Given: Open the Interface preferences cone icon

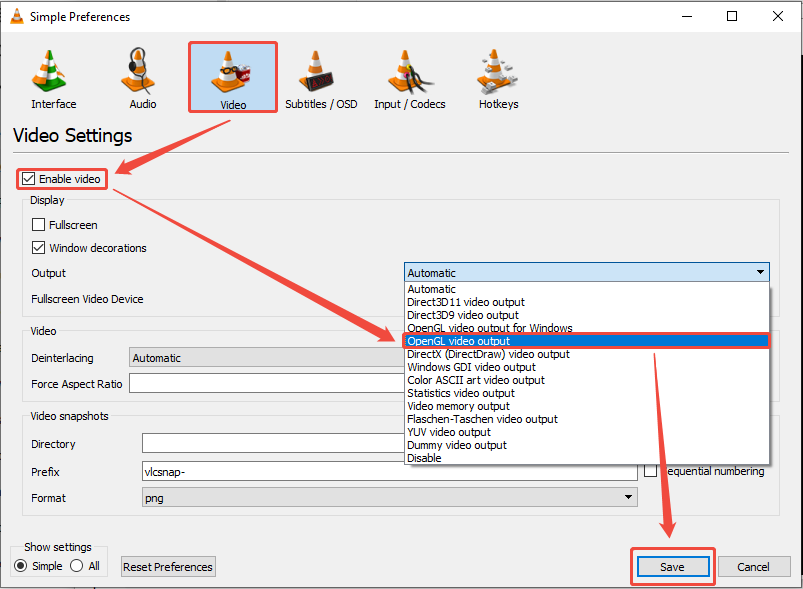Looking at the screenshot, I should click(49, 71).
